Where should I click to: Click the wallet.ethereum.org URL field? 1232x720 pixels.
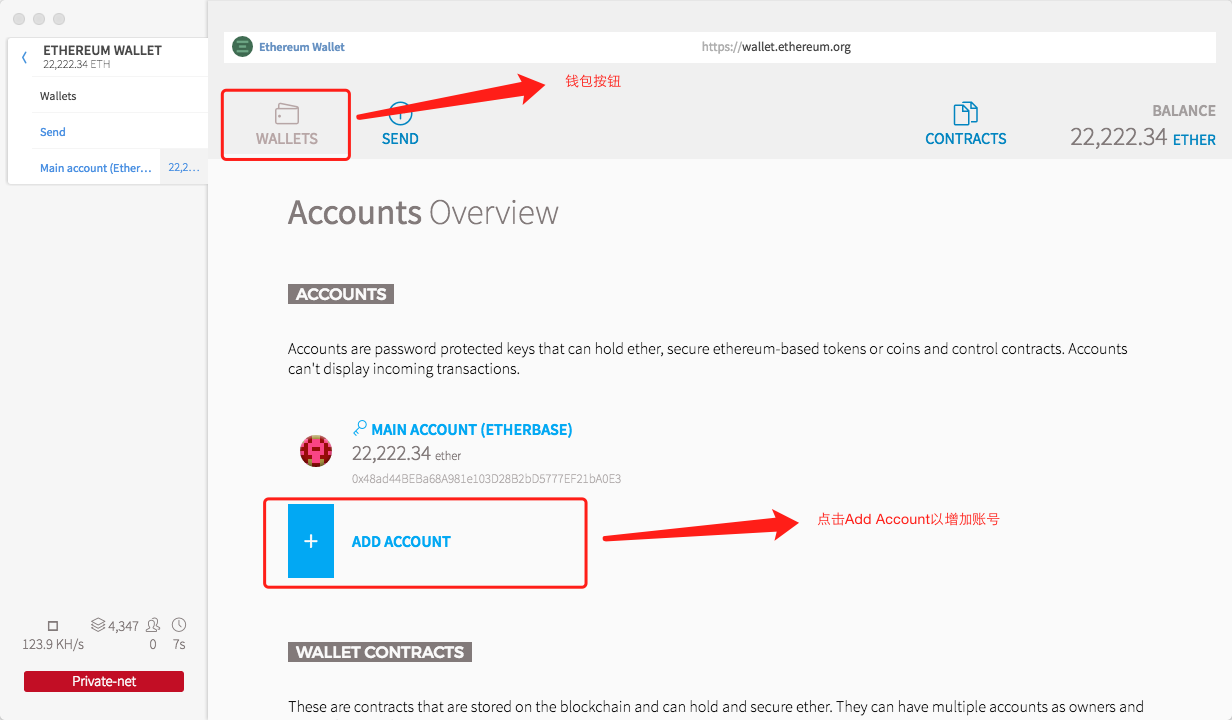(776, 47)
